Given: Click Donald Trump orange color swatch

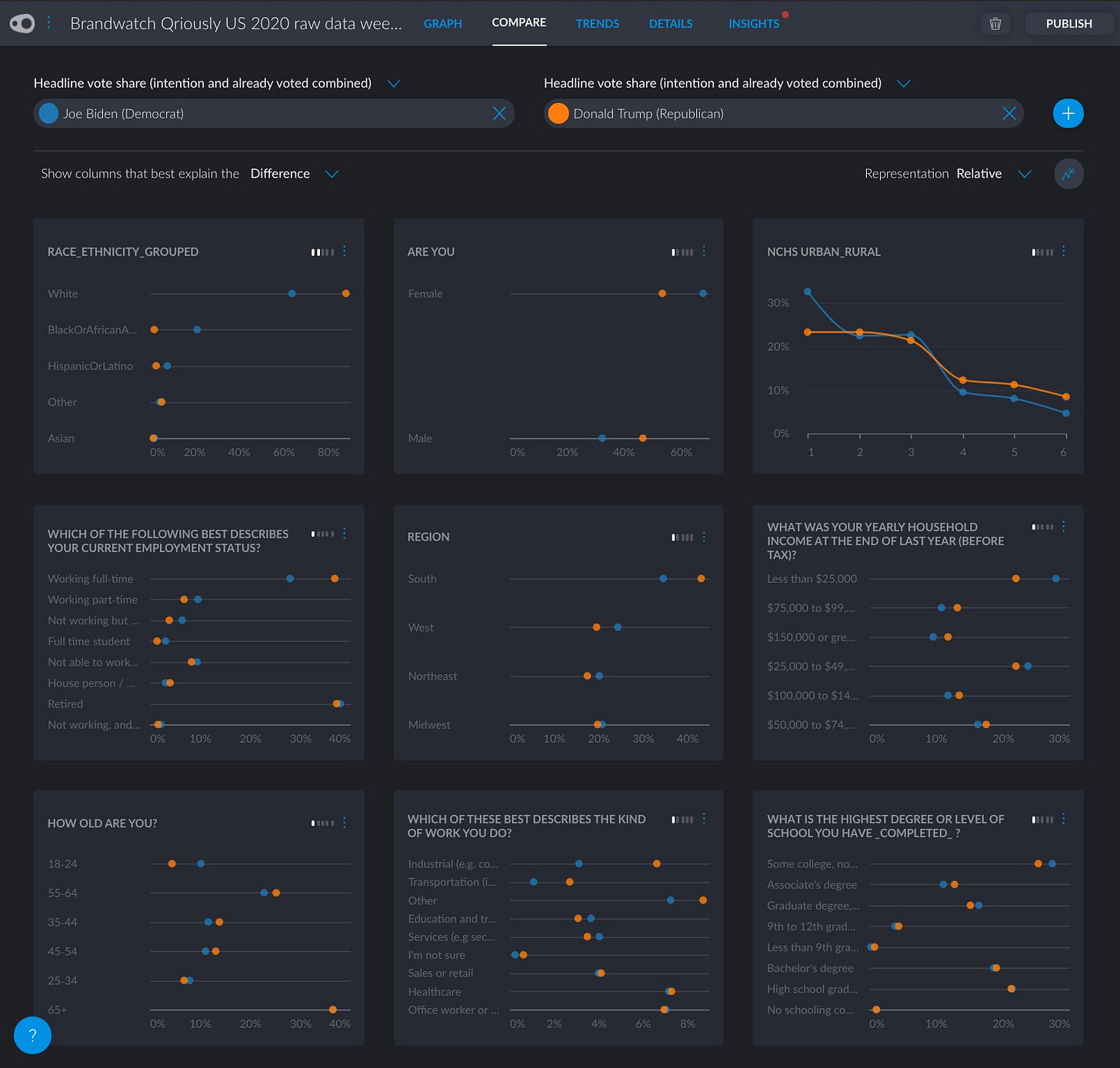Looking at the screenshot, I should tap(558, 114).
